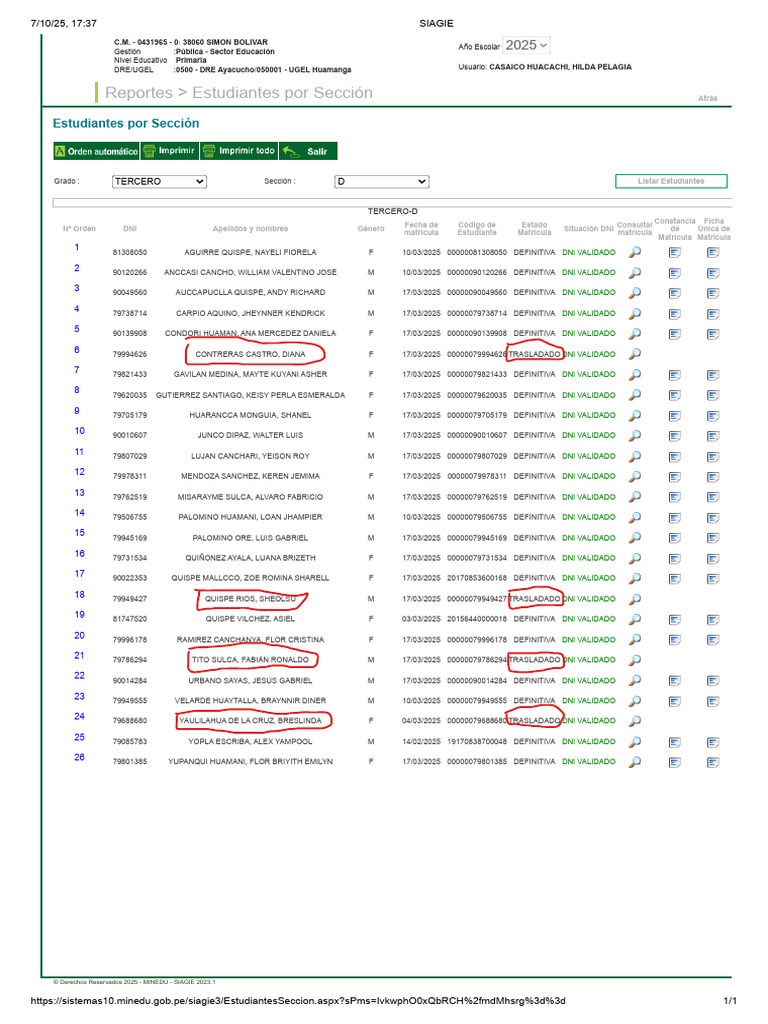768x1024 pixels.
Task: Open the magnifier icon for AGUIRRE QUISPE row
Action: (x=634, y=252)
